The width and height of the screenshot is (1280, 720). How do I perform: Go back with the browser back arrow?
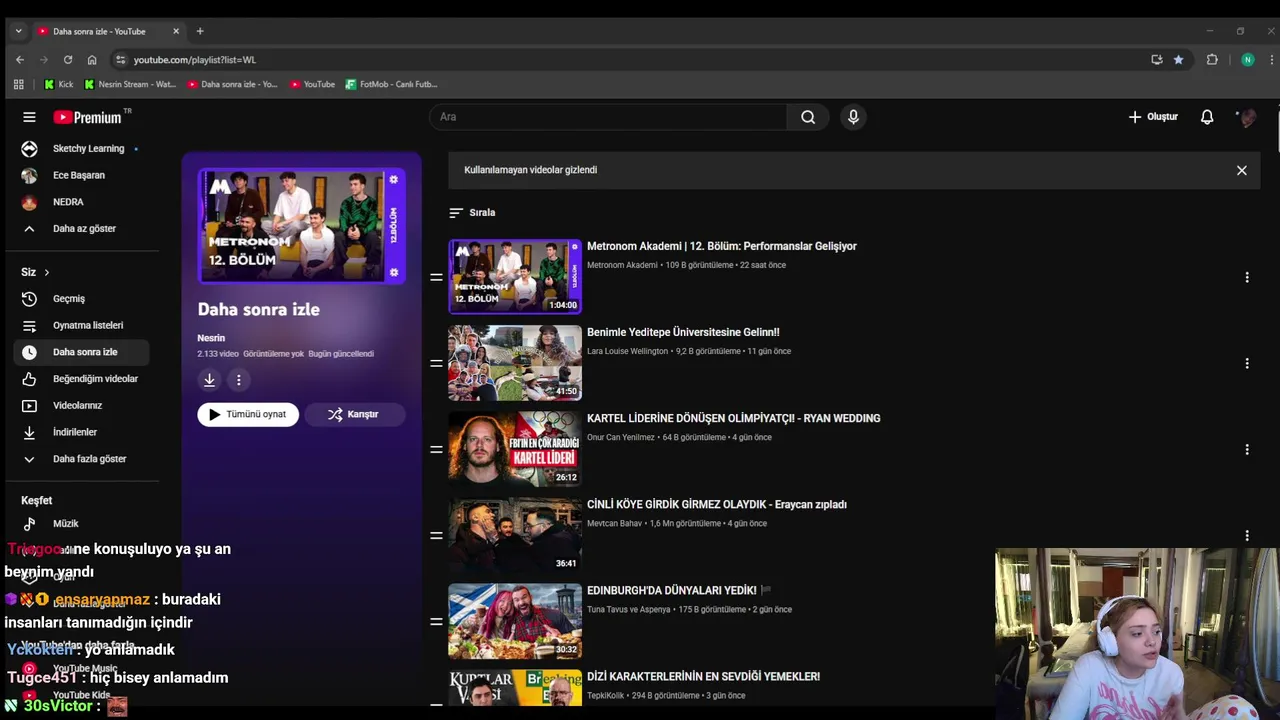point(20,60)
